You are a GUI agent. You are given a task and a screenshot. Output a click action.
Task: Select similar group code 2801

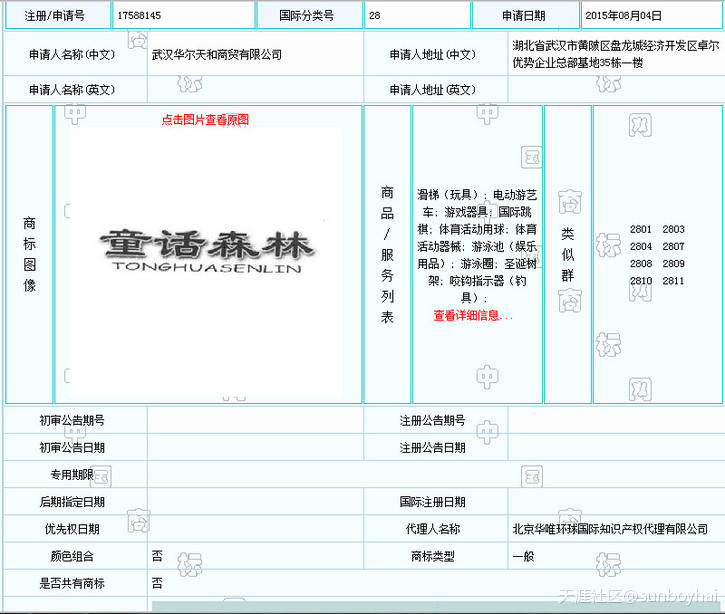coord(640,229)
